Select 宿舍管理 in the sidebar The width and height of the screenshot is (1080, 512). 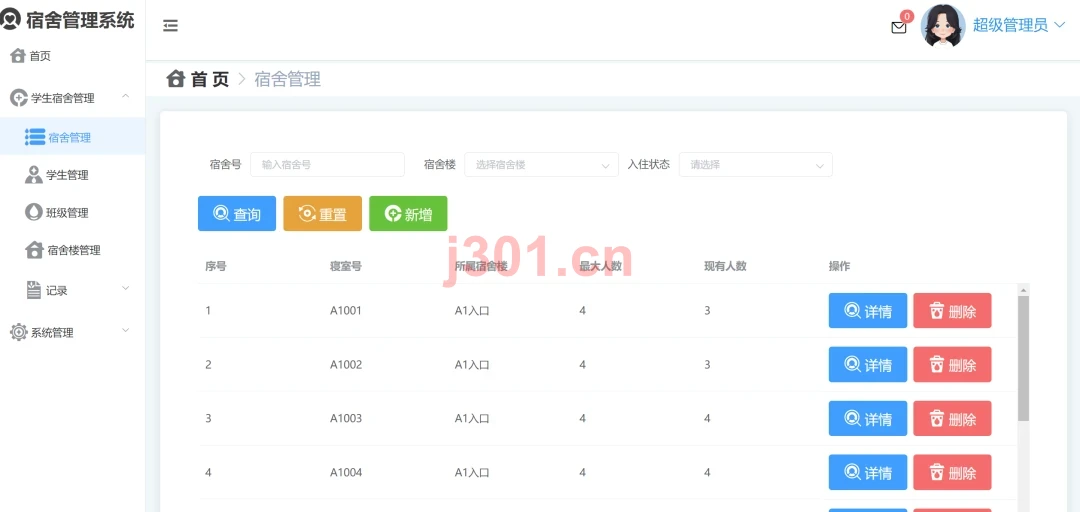pyautogui.click(x=72, y=137)
